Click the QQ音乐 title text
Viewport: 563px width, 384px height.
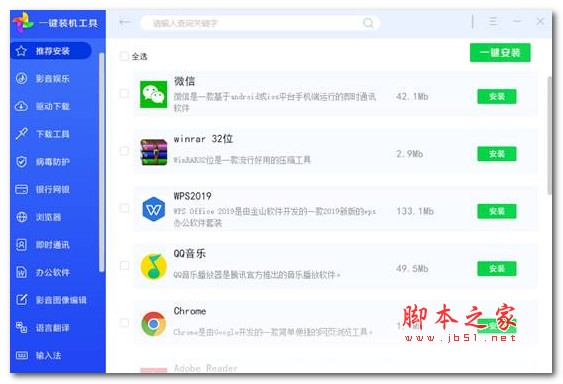(190, 254)
